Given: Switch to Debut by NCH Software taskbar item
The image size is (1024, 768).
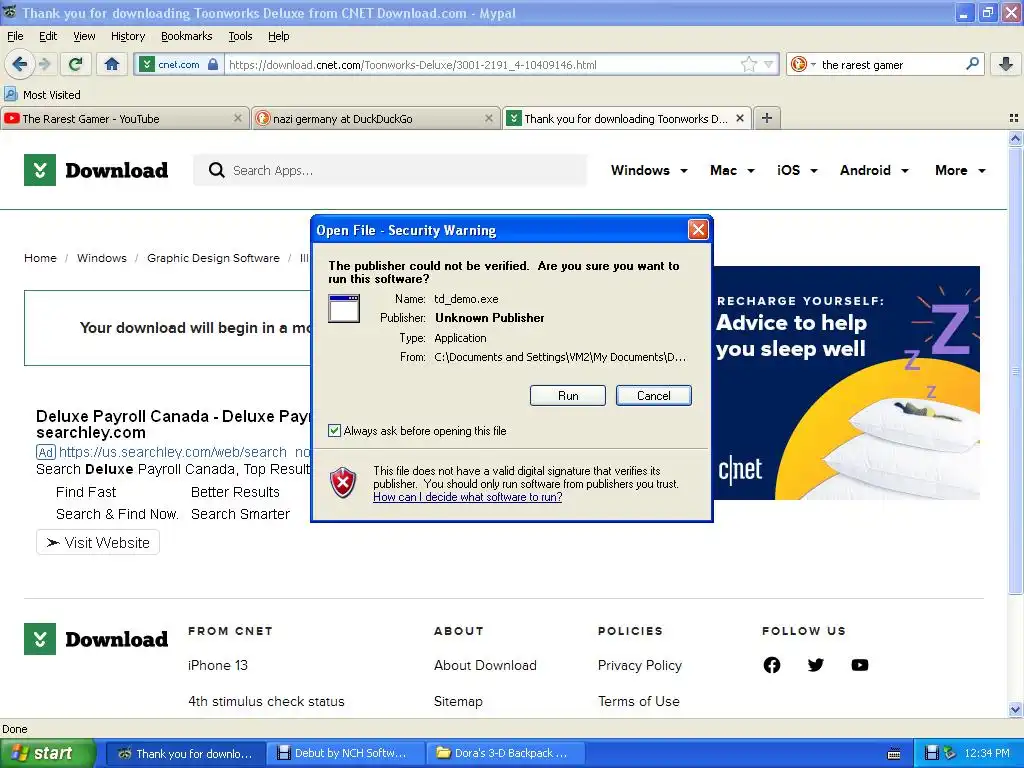Looking at the screenshot, I should point(345,753).
